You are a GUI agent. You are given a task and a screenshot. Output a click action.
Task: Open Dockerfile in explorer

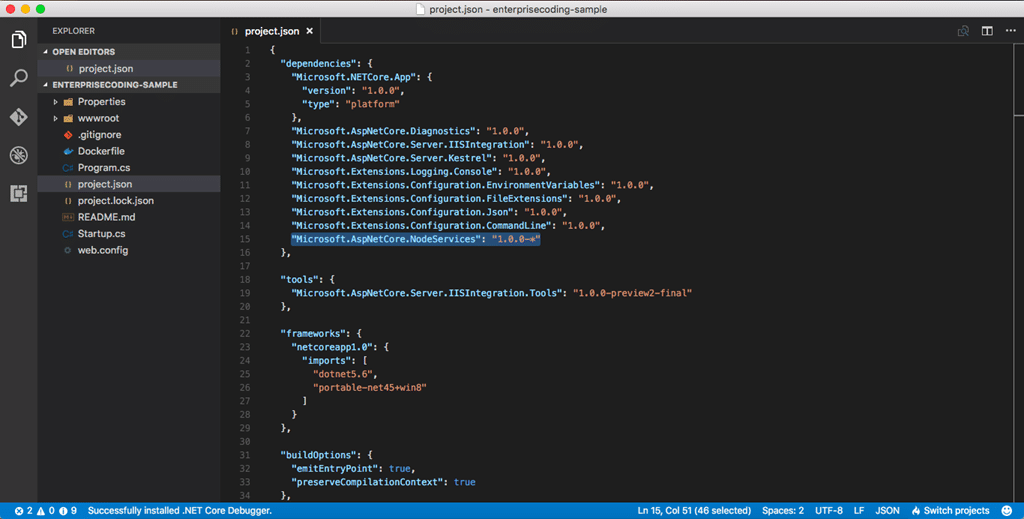pyautogui.click(x=101, y=151)
